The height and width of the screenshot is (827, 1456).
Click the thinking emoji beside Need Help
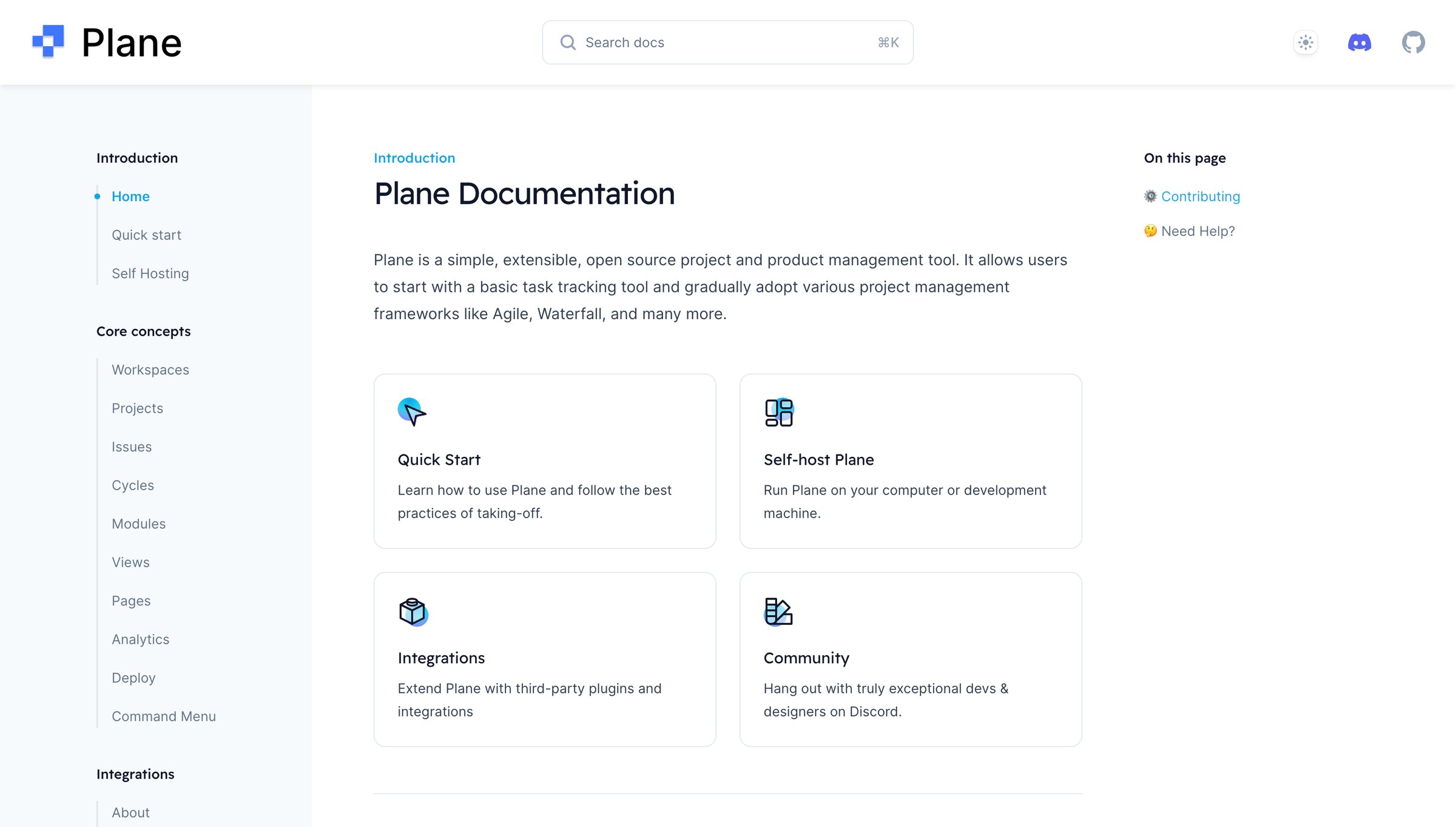pos(1150,231)
